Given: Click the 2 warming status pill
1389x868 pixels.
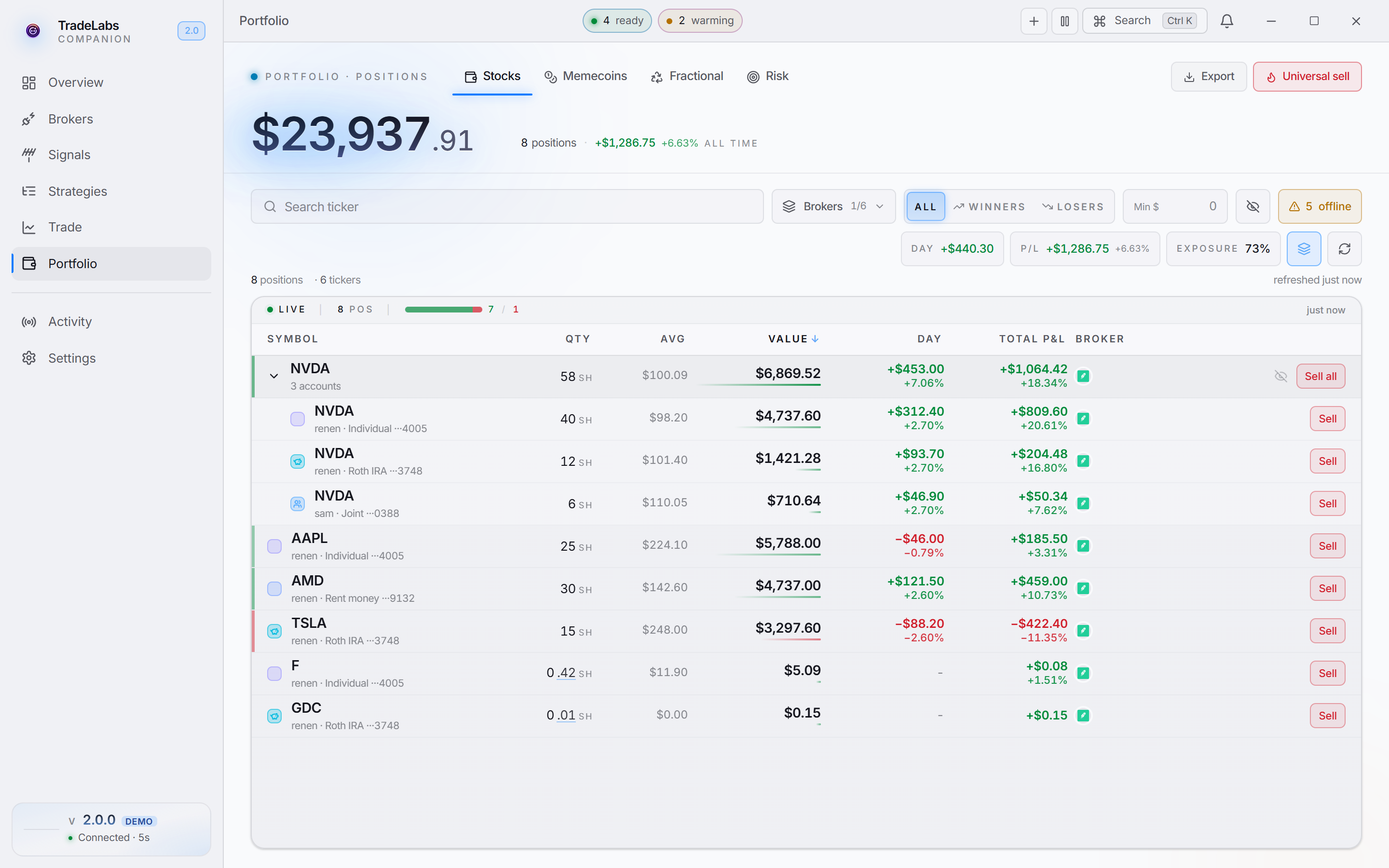Looking at the screenshot, I should [700, 21].
